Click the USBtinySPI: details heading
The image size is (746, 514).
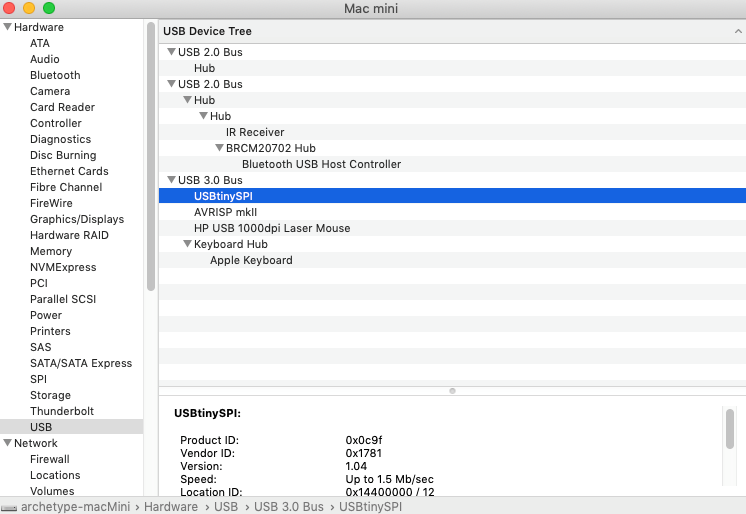207,413
